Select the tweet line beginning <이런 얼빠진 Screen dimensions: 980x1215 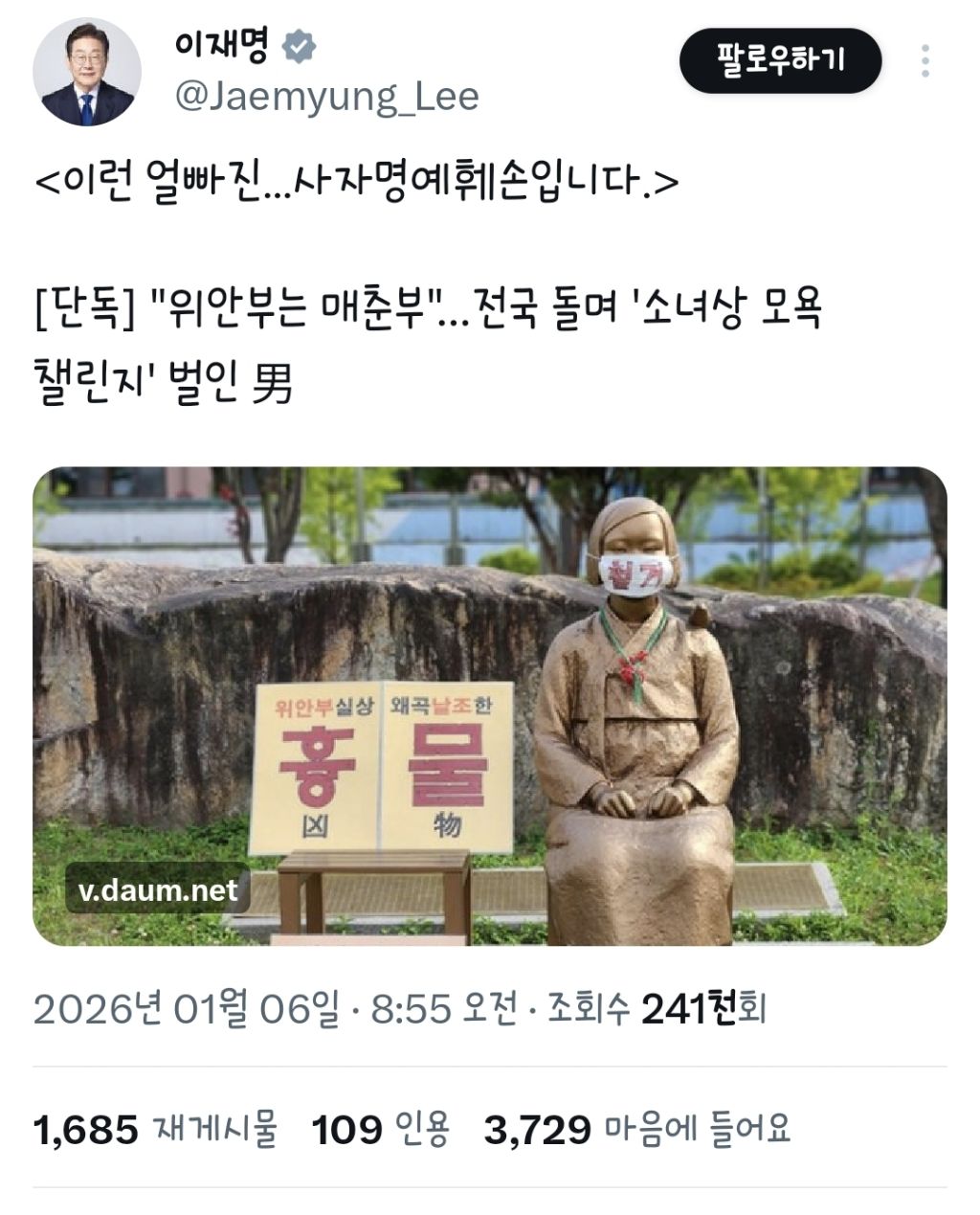[356, 180]
